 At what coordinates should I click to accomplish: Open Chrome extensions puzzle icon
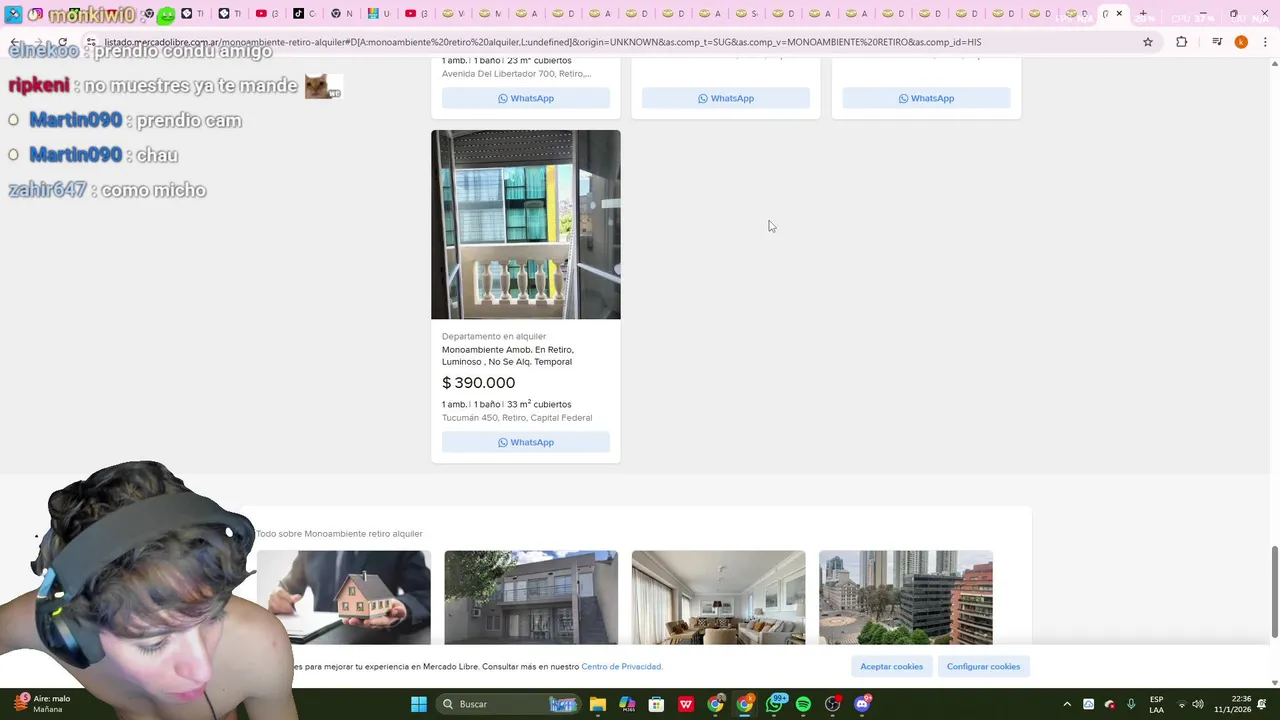click(1182, 42)
